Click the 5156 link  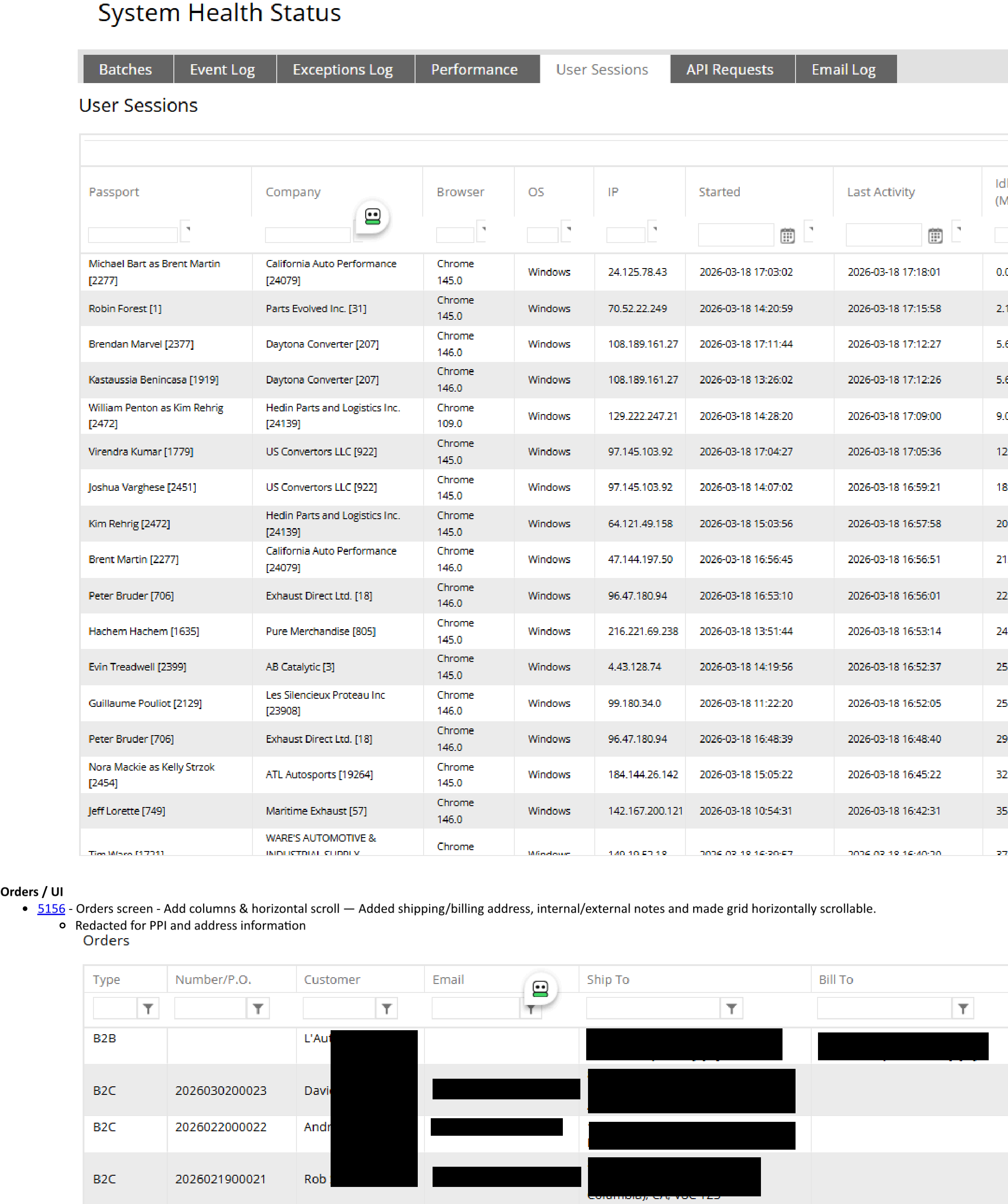coord(52,909)
